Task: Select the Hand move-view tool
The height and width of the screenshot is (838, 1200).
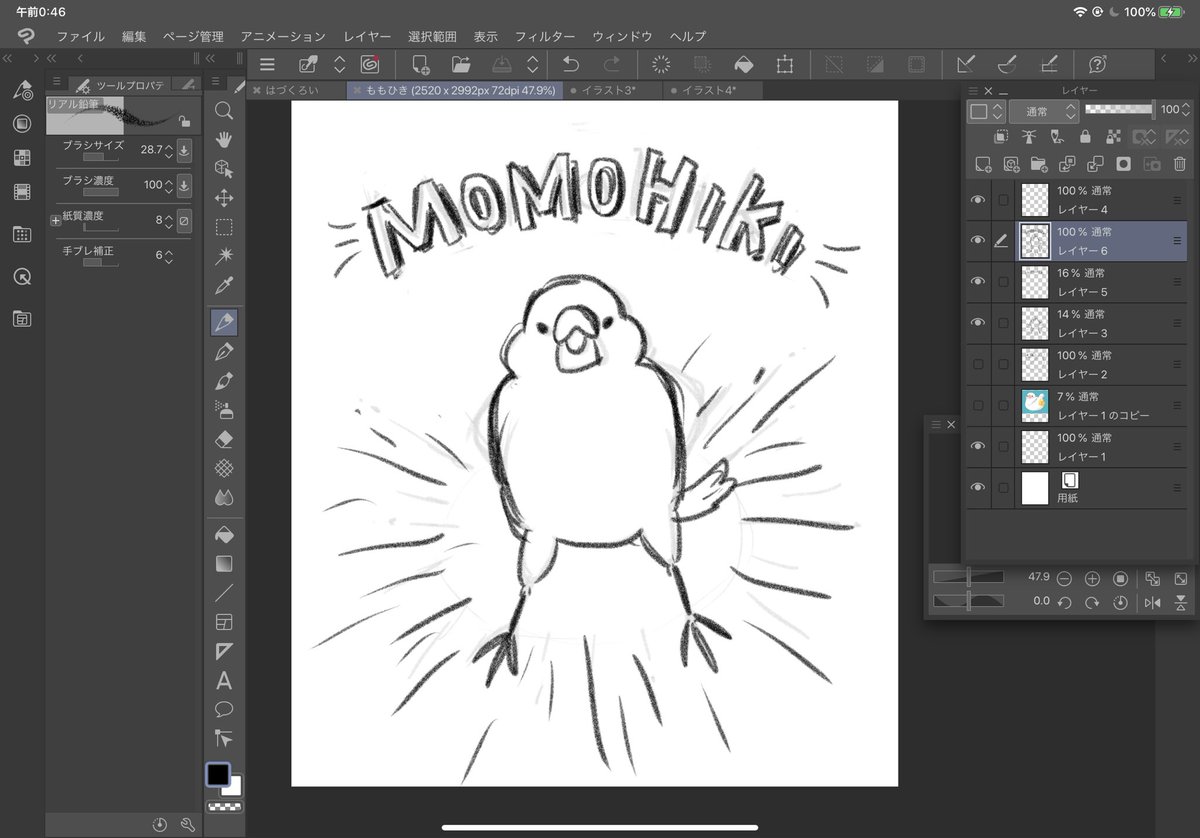Action: click(x=224, y=139)
